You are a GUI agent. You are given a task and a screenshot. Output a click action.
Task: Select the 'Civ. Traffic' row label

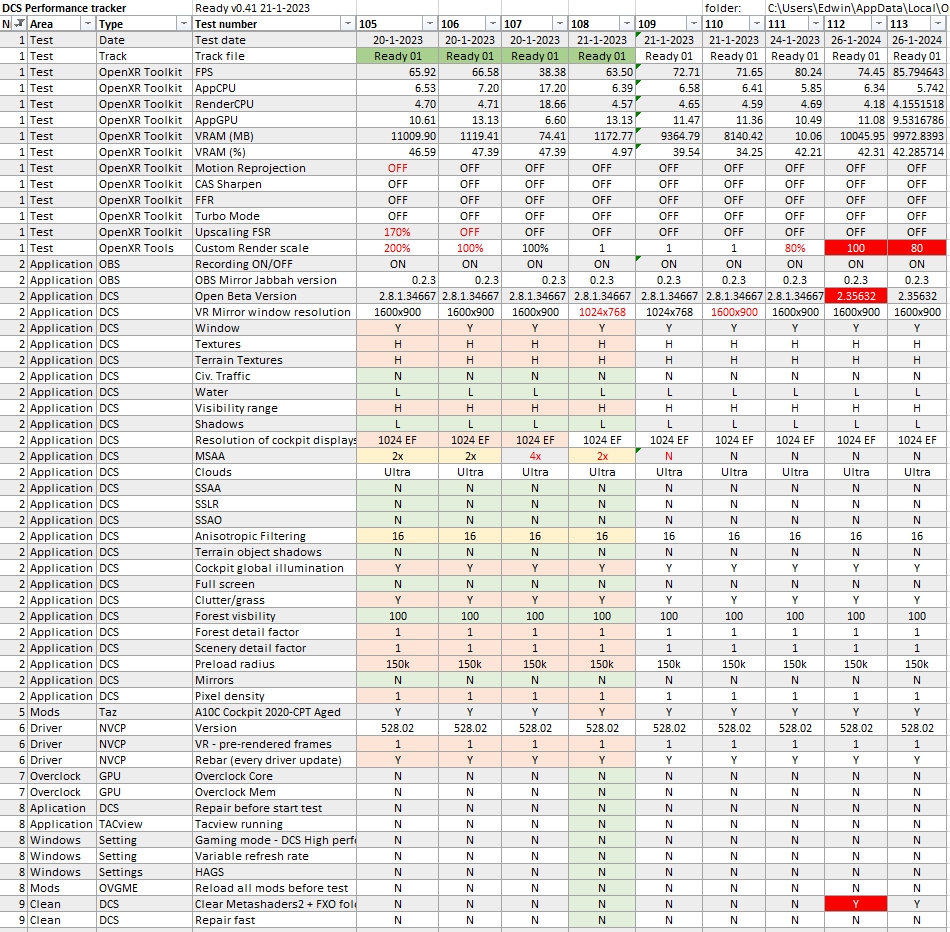coord(274,376)
